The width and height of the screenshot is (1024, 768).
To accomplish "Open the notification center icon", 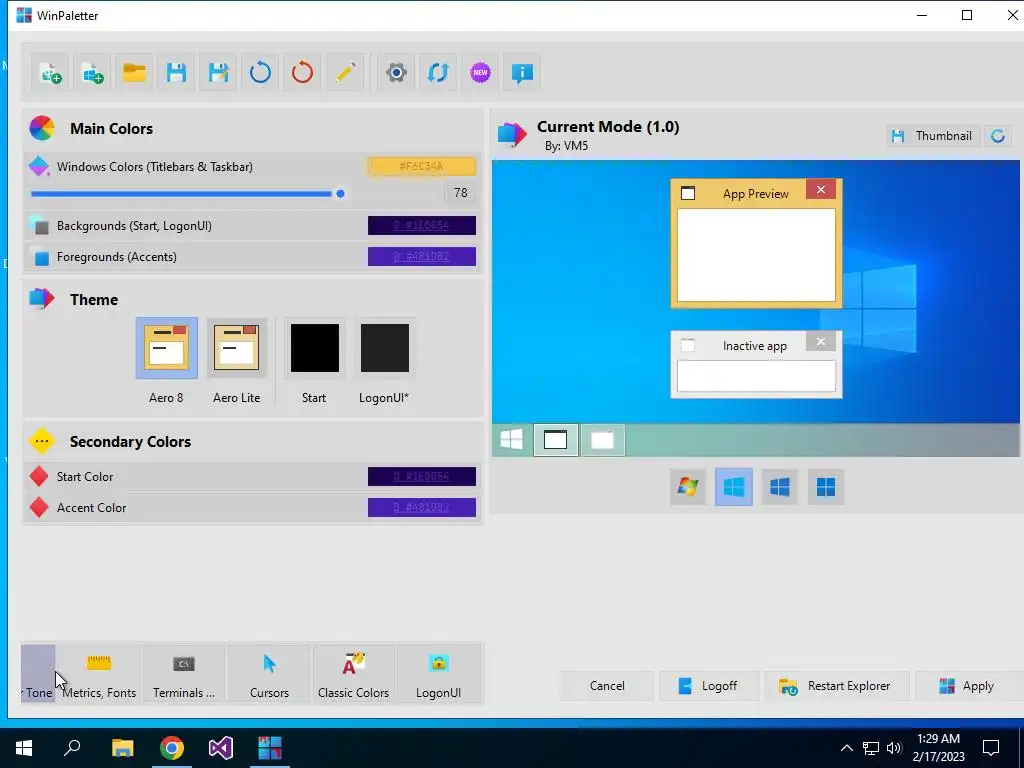I will click(991, 748).
